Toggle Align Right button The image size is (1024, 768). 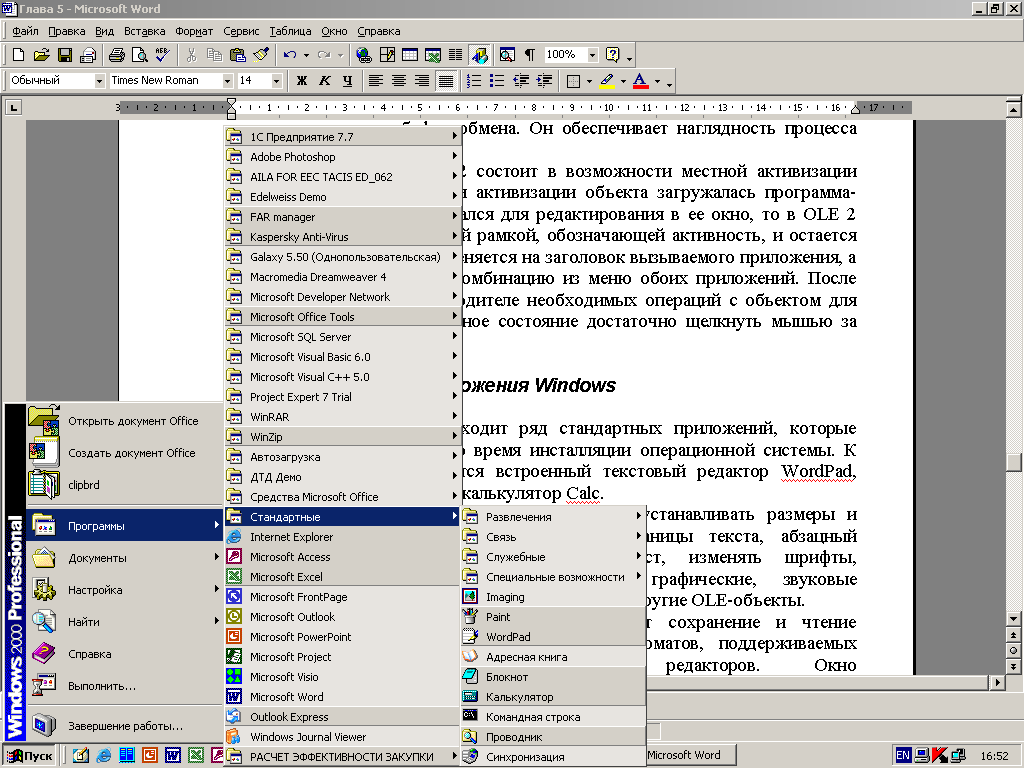click(x=422, y=80)
